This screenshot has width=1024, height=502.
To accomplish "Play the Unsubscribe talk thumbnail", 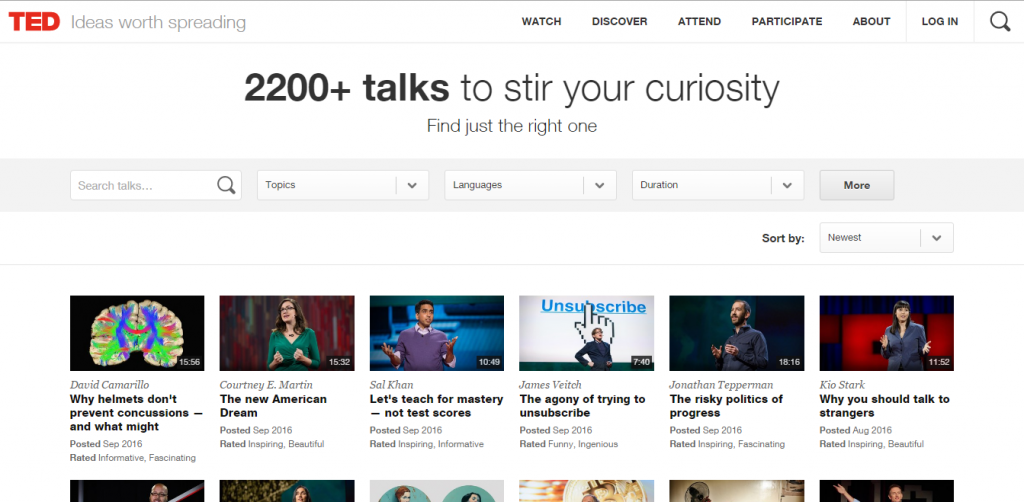I will tap(587, 333).
